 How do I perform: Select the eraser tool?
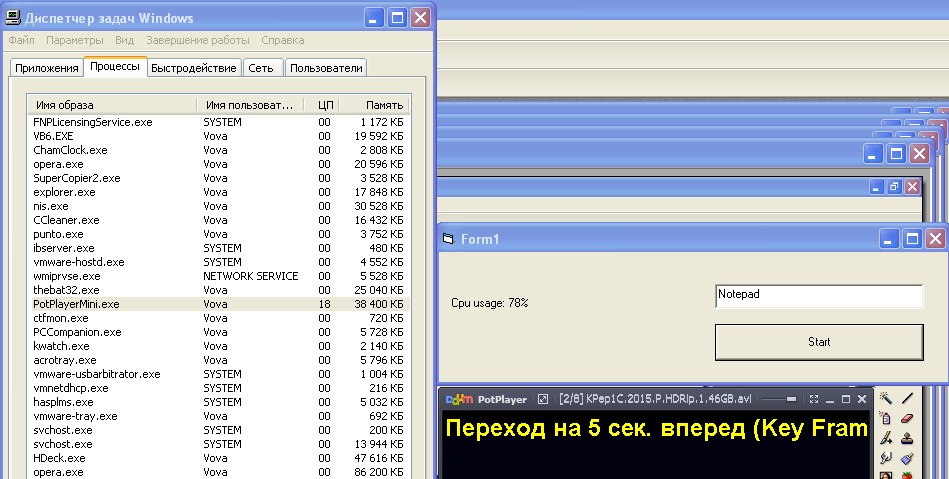907,418
